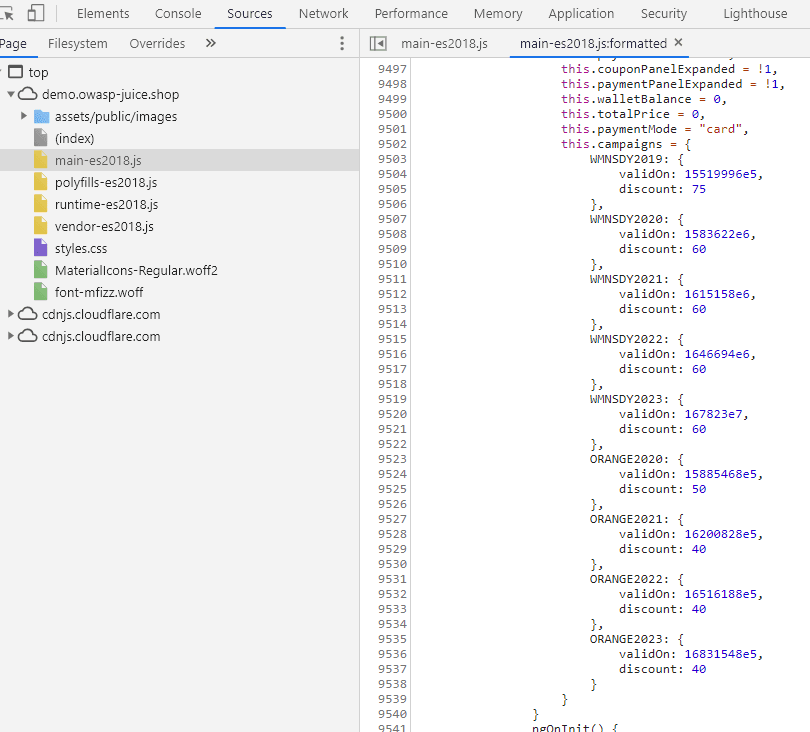Click the vendor-es2018.js script icon

click(x=40, y=226)
